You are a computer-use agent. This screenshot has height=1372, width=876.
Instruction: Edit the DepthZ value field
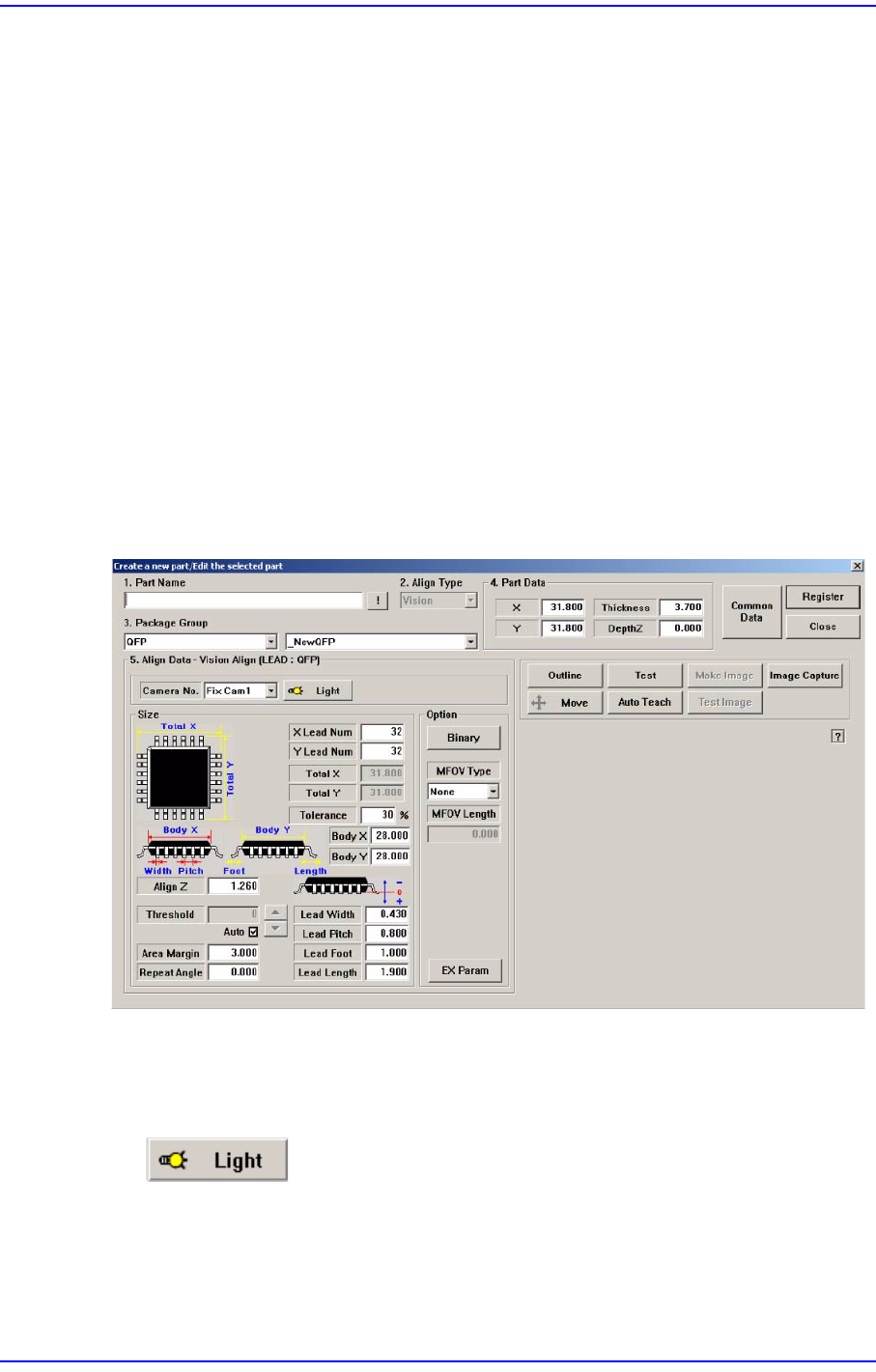pyautogui.click(x=682, y=629)
